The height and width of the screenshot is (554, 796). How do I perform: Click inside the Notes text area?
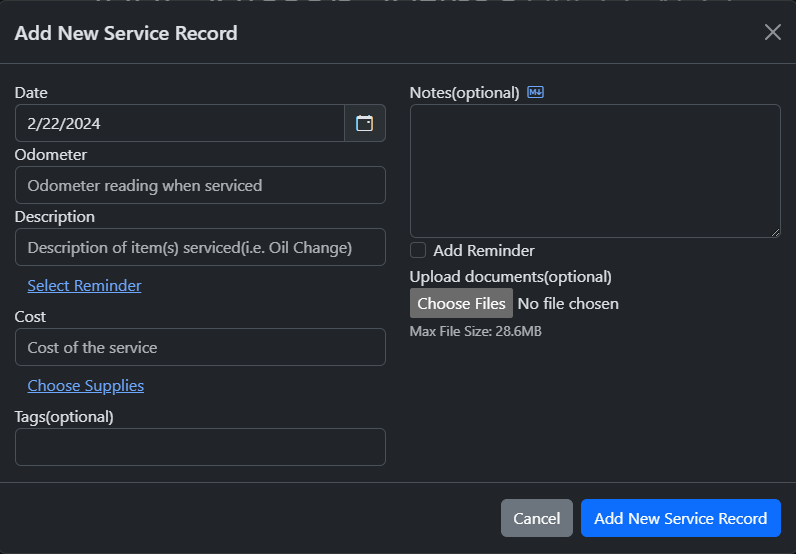[594, 170]
